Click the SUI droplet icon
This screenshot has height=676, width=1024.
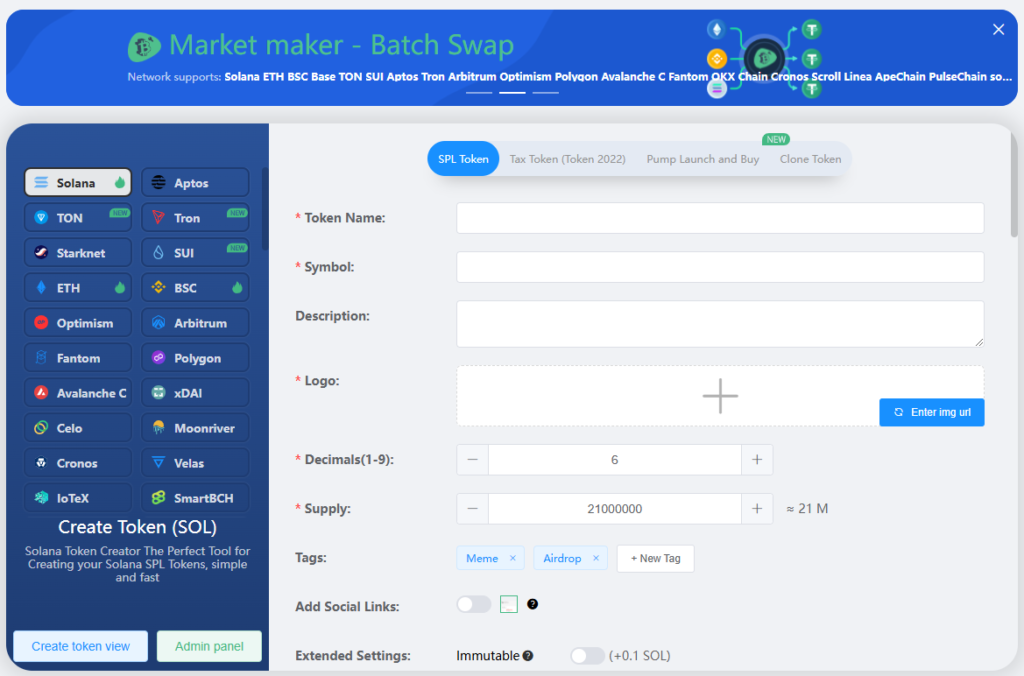pos(158,253)
